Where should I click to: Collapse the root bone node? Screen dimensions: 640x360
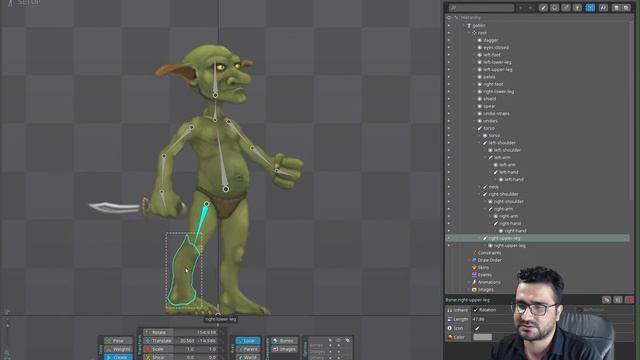click(469, 33)
